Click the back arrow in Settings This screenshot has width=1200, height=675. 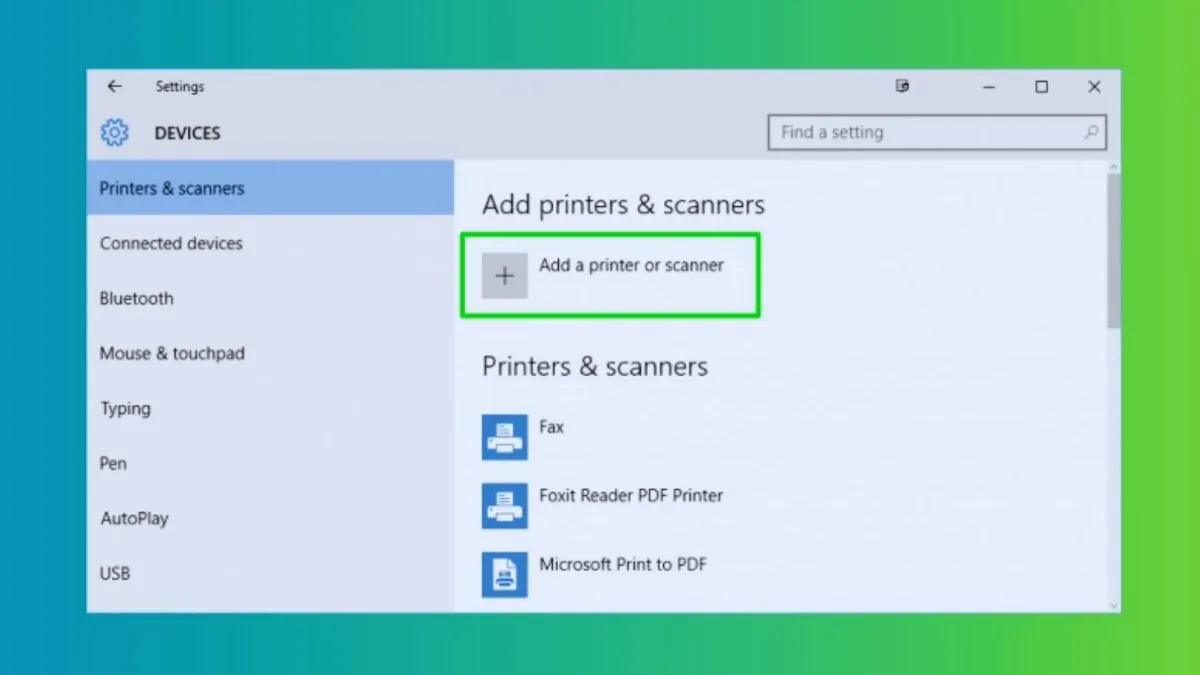(x=114, y=87)
